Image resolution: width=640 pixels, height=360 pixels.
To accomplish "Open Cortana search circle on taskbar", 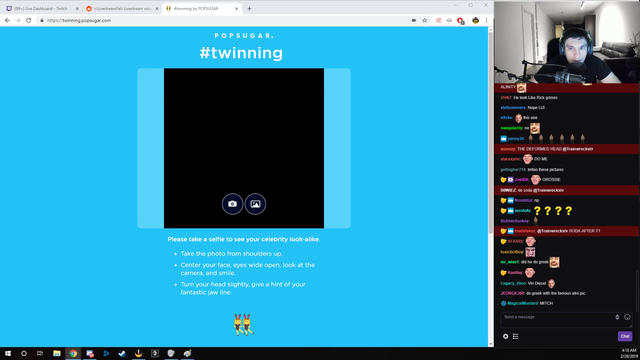I will tap(24, 353).
